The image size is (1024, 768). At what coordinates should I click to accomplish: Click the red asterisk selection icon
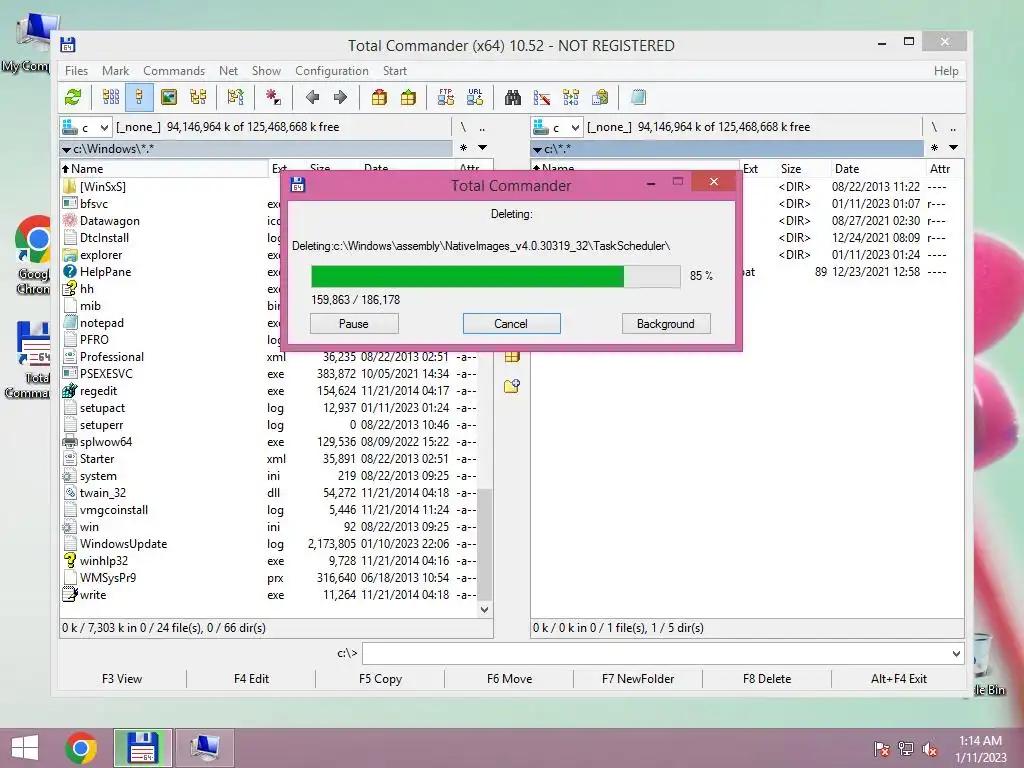(273, 98)
